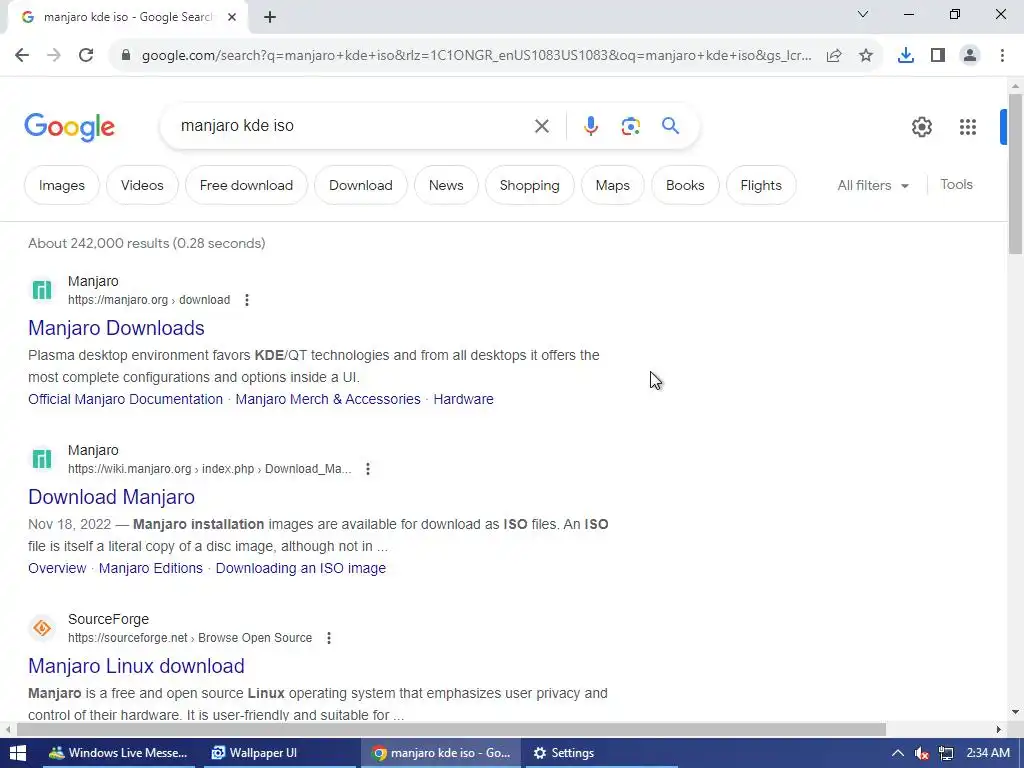Clear the search box text

point(541,126)
